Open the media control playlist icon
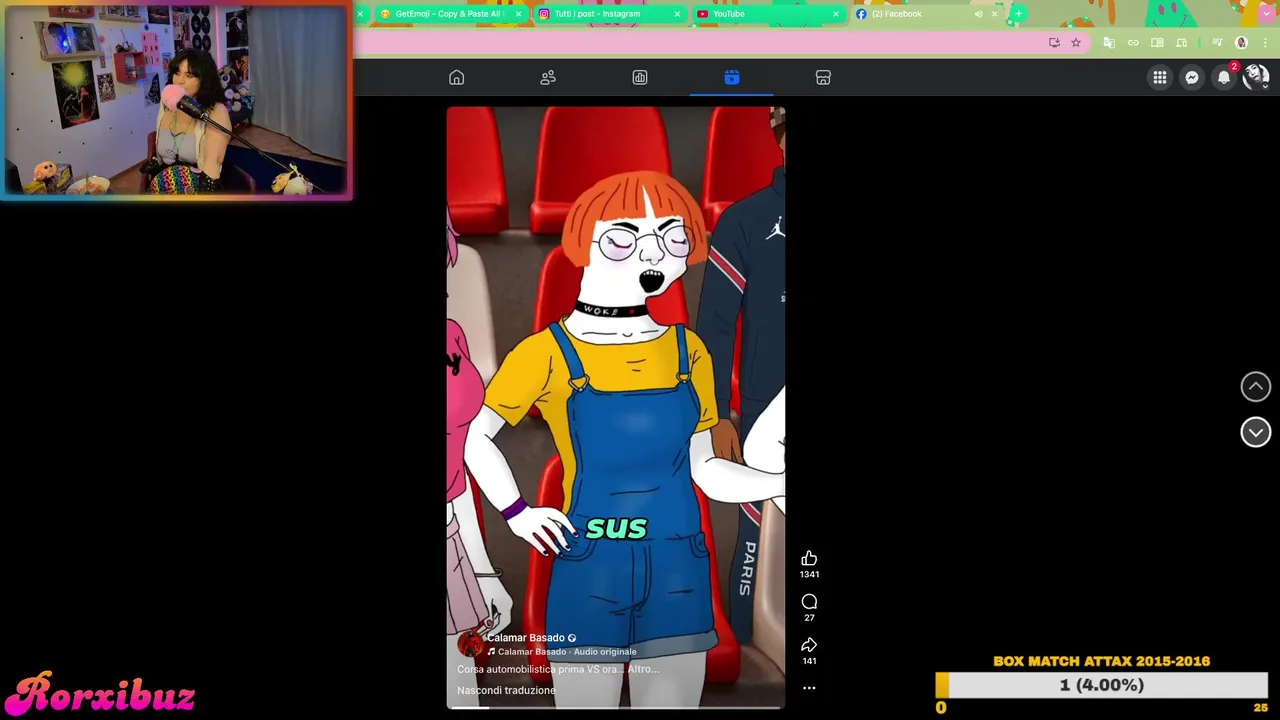The image size is (1280, 720). click(x=1217, y=43)
